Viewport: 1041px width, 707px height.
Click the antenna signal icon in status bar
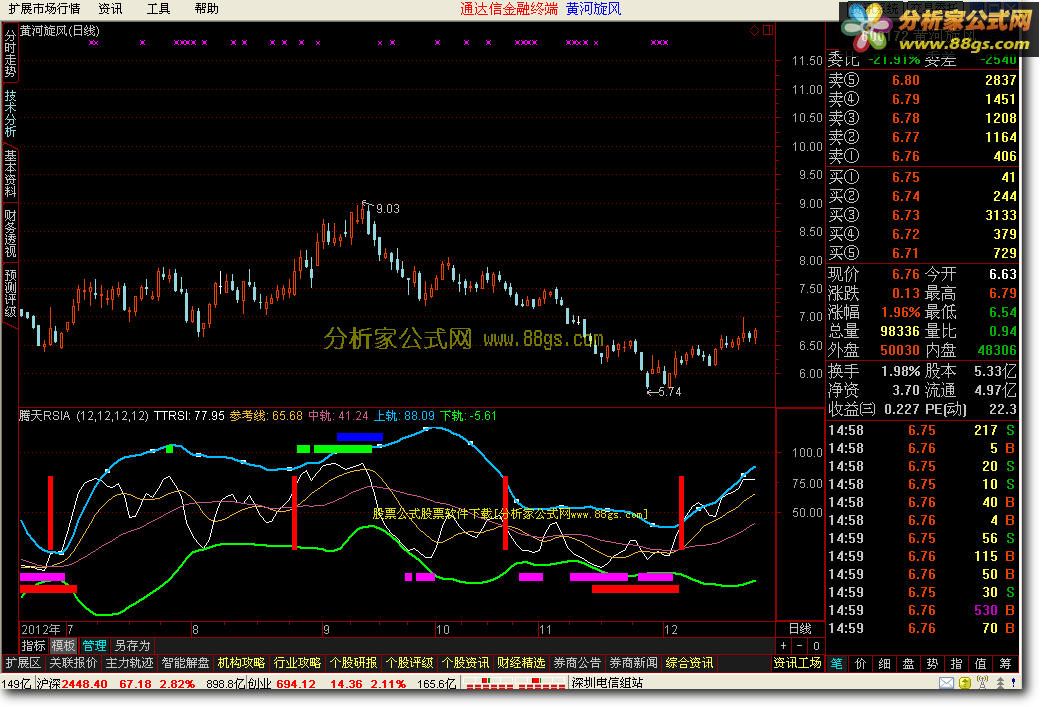click(983, 682)
